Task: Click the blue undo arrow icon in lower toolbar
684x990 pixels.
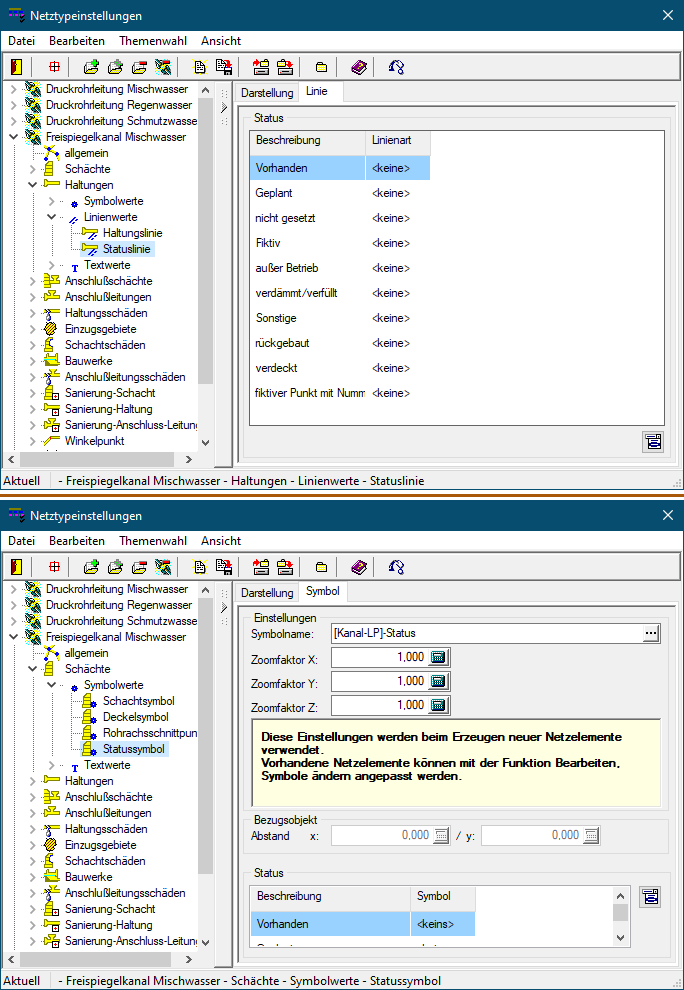Action: click(397, 567)
